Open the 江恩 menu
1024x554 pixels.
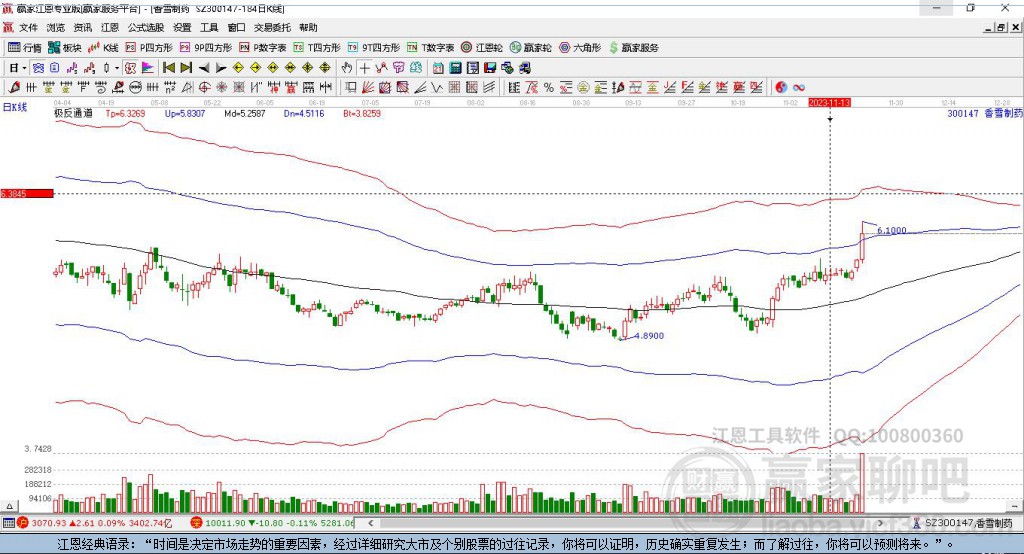[x=110, y=27]
